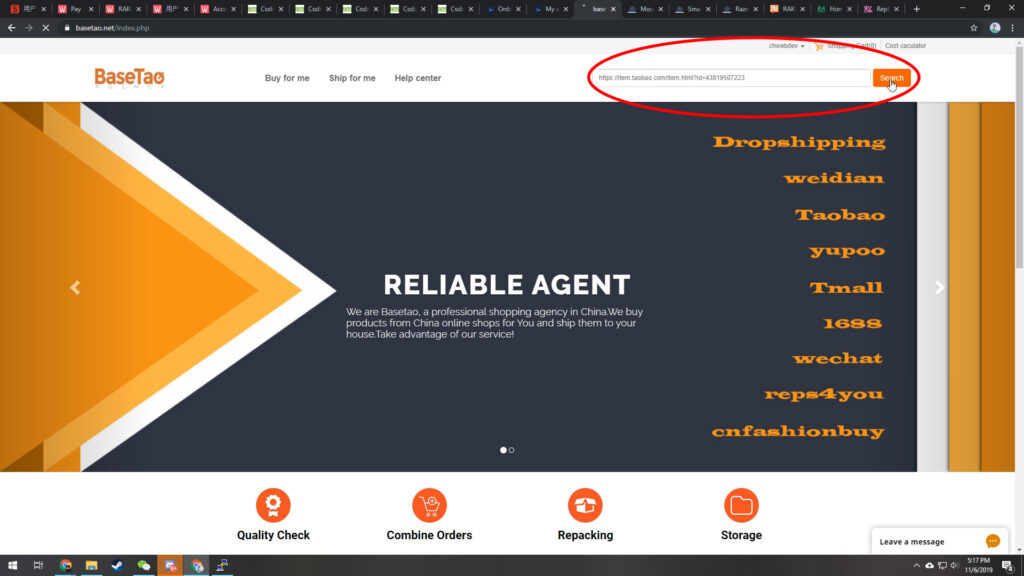Click the cnfashionbuy text in banner

click(x=798, y=431)
